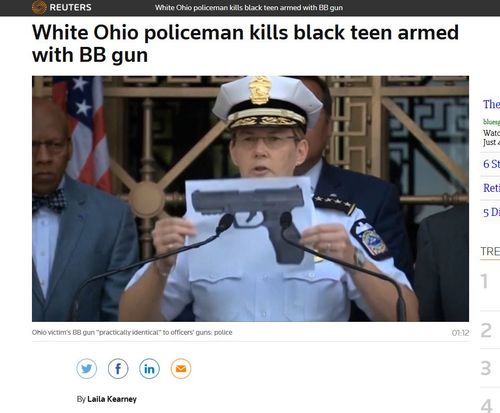The height and width of the screenshot is (413, 500).
Task: Open sidebar link starting with '6 St'
Action: point(491,164)
